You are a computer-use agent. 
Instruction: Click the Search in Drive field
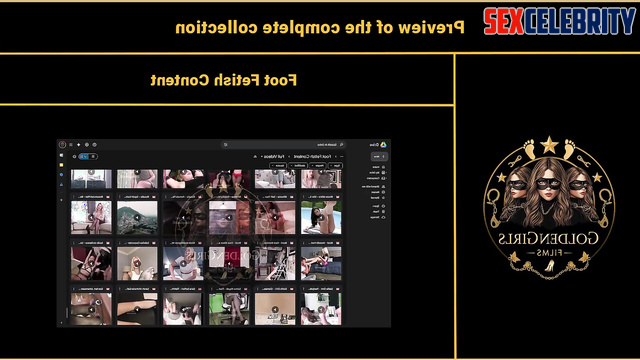click(x=284, y=144)
